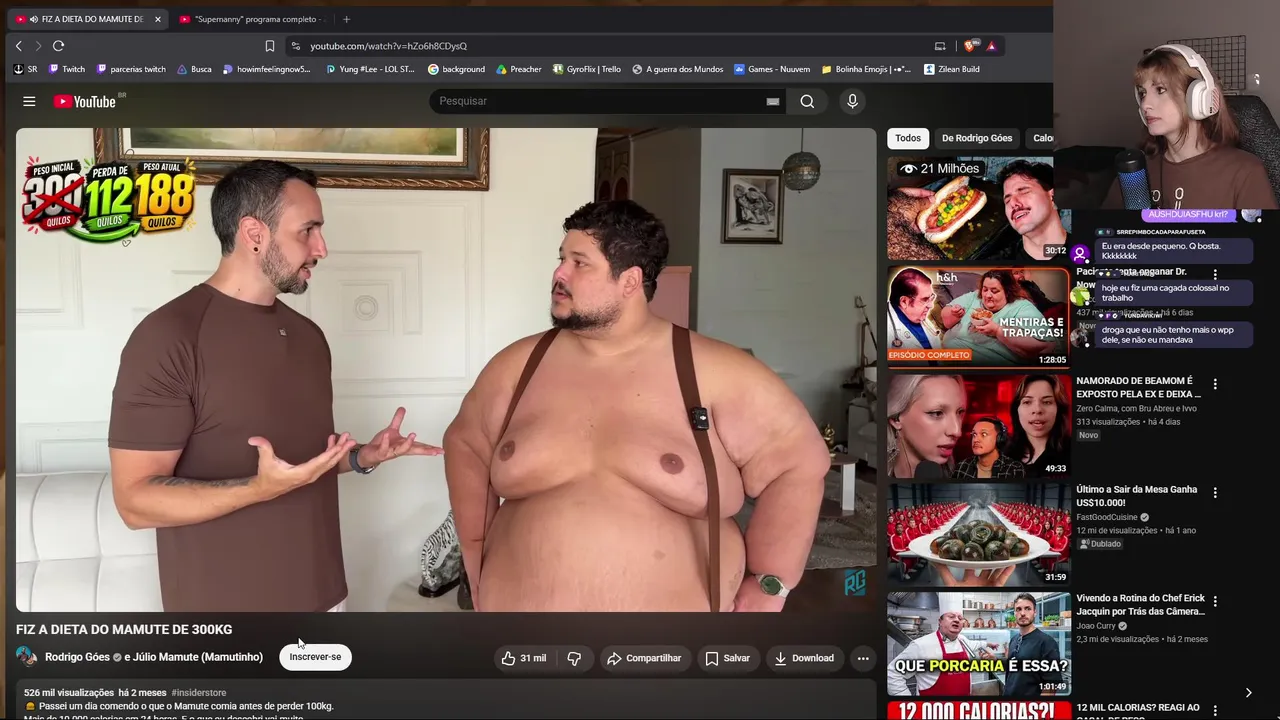Start voice search with the microphone icon
The image size is (1280, 720).
click(x=852, y=101)
